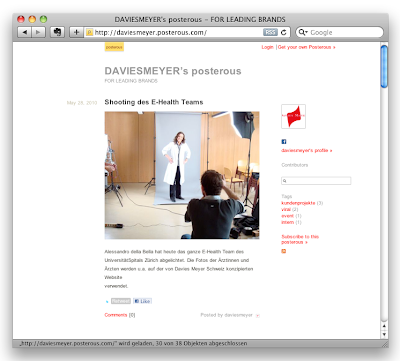Viewport: 400px width, 361px height.
Task: Filter by kundenprojekte tag
Action: point(298,203)
